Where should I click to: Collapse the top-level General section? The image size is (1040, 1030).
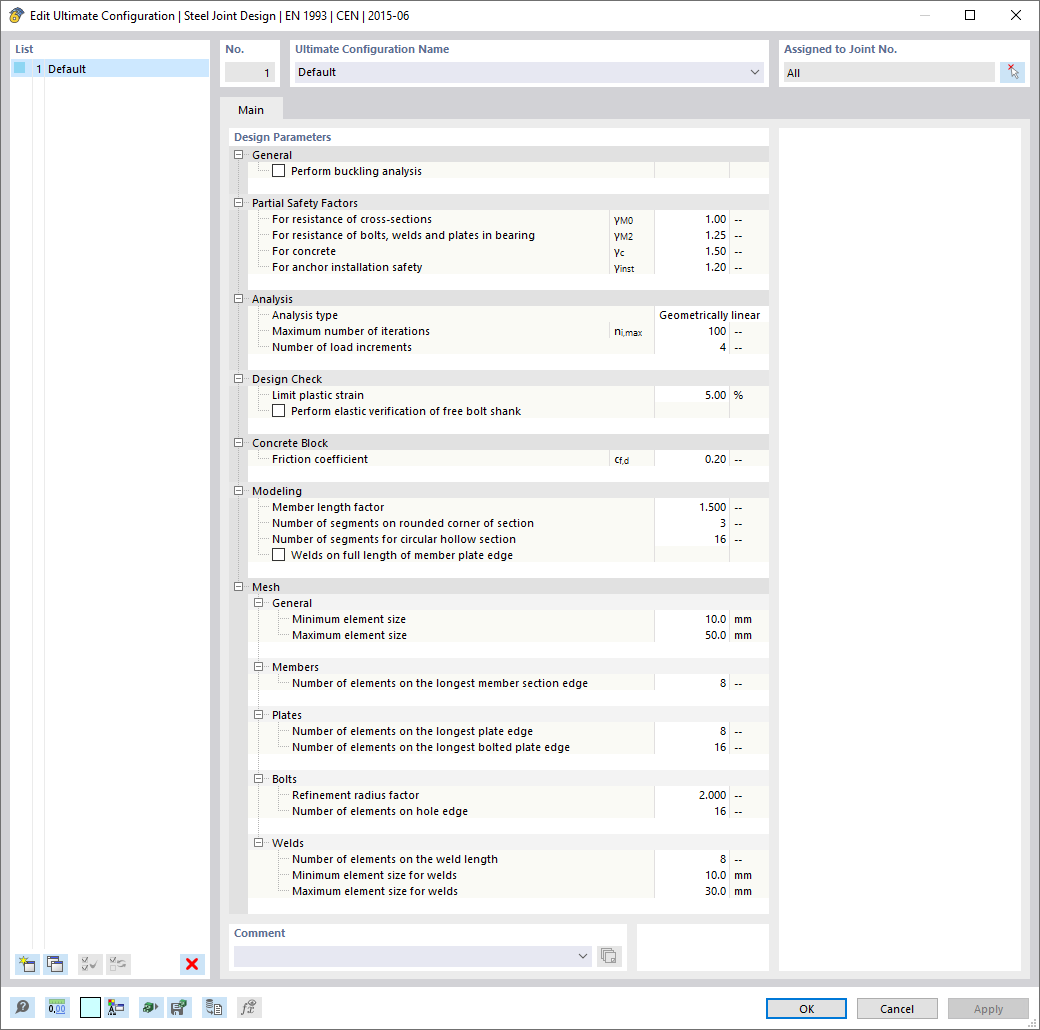coord(239,155)
